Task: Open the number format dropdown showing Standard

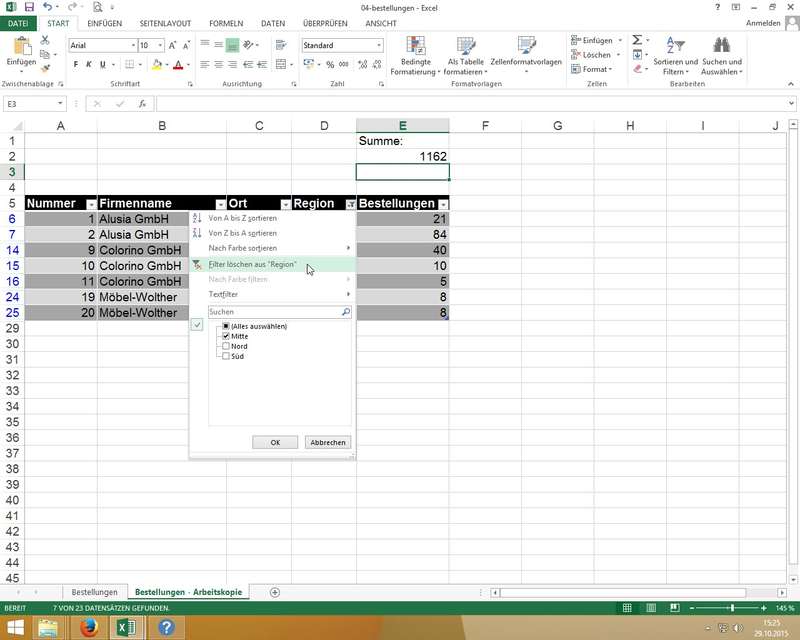Action: tap(379, 46)
